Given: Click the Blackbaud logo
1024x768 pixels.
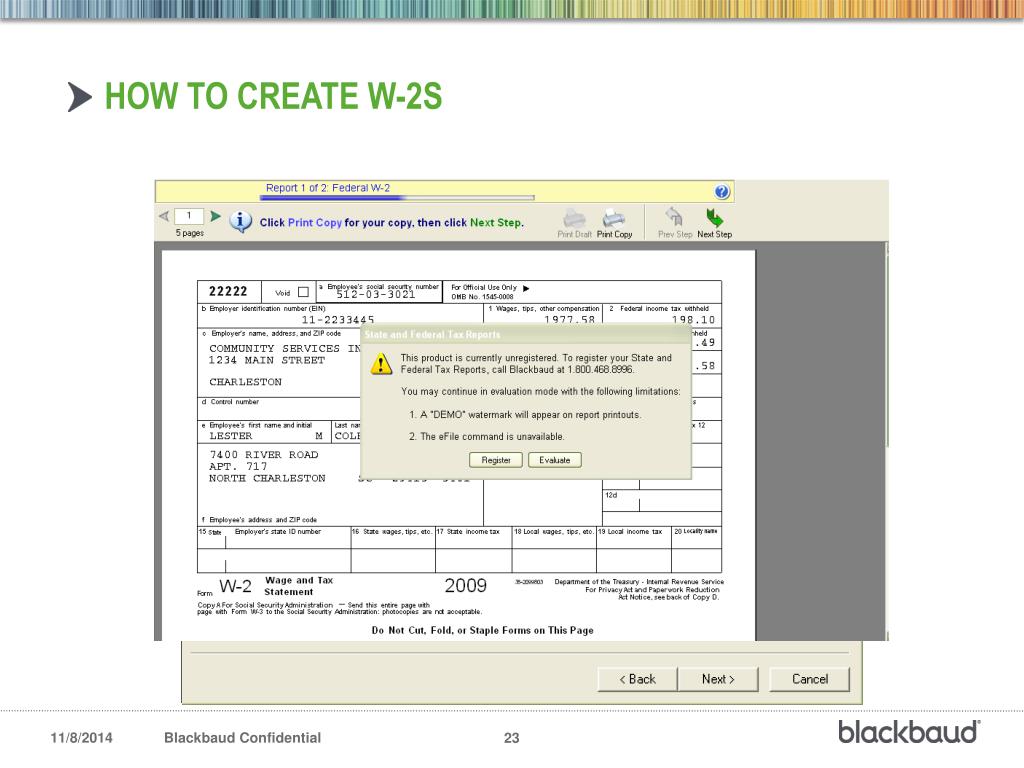Looking at the screenshot, I should point(908,732).
